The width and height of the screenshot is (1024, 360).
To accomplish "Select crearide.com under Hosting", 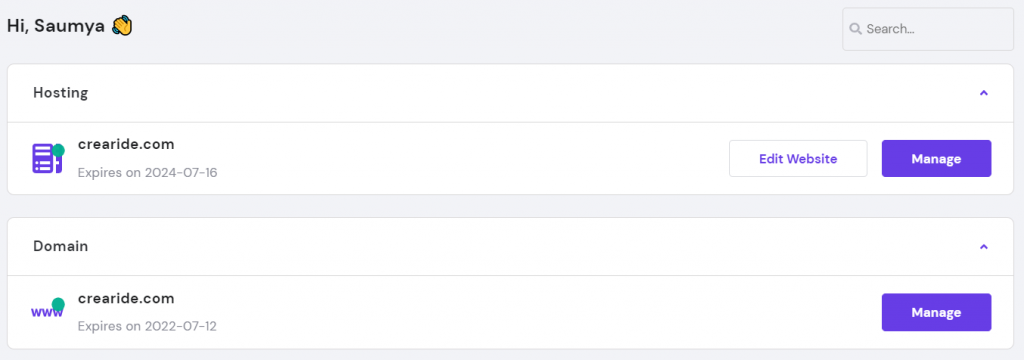I will coord(126,144).
